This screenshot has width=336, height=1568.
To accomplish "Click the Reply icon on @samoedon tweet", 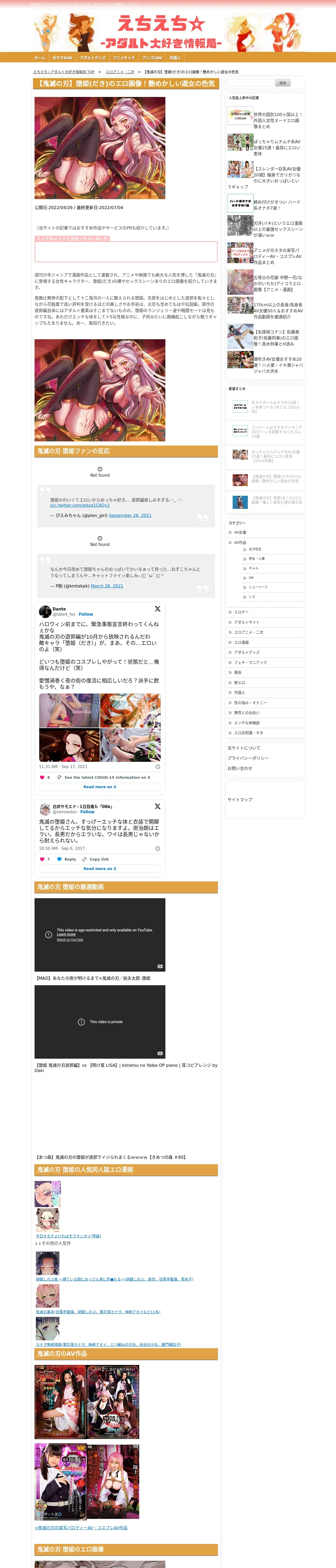I will click(66, 860).
